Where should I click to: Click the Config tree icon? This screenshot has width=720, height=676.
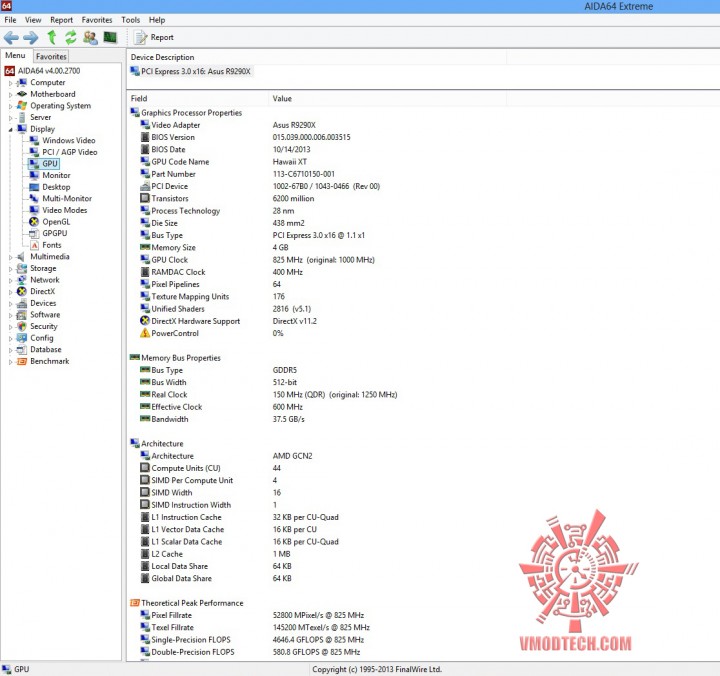coord(22,338)
